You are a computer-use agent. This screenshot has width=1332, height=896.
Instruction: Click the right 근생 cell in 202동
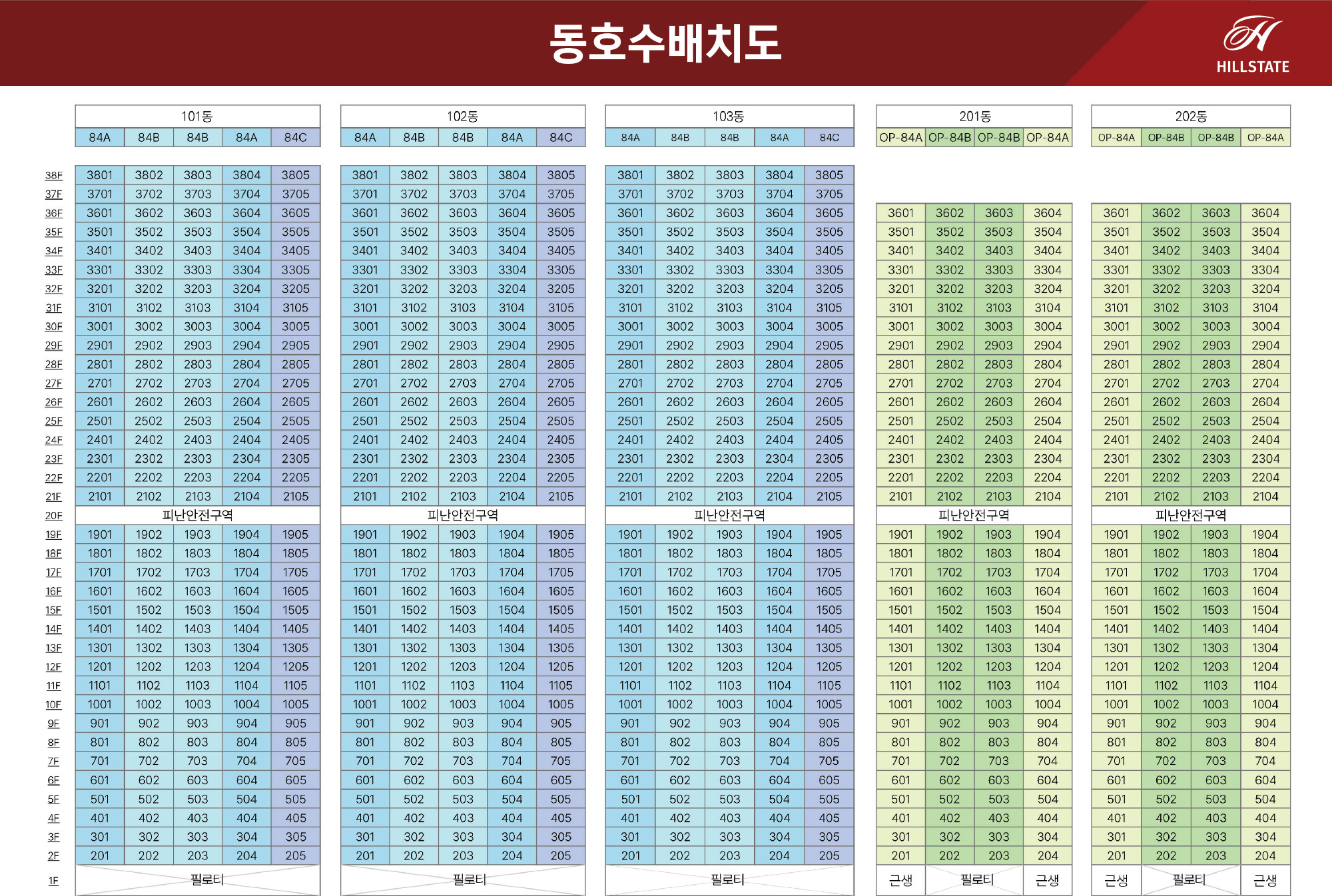tap(1265, 881)
